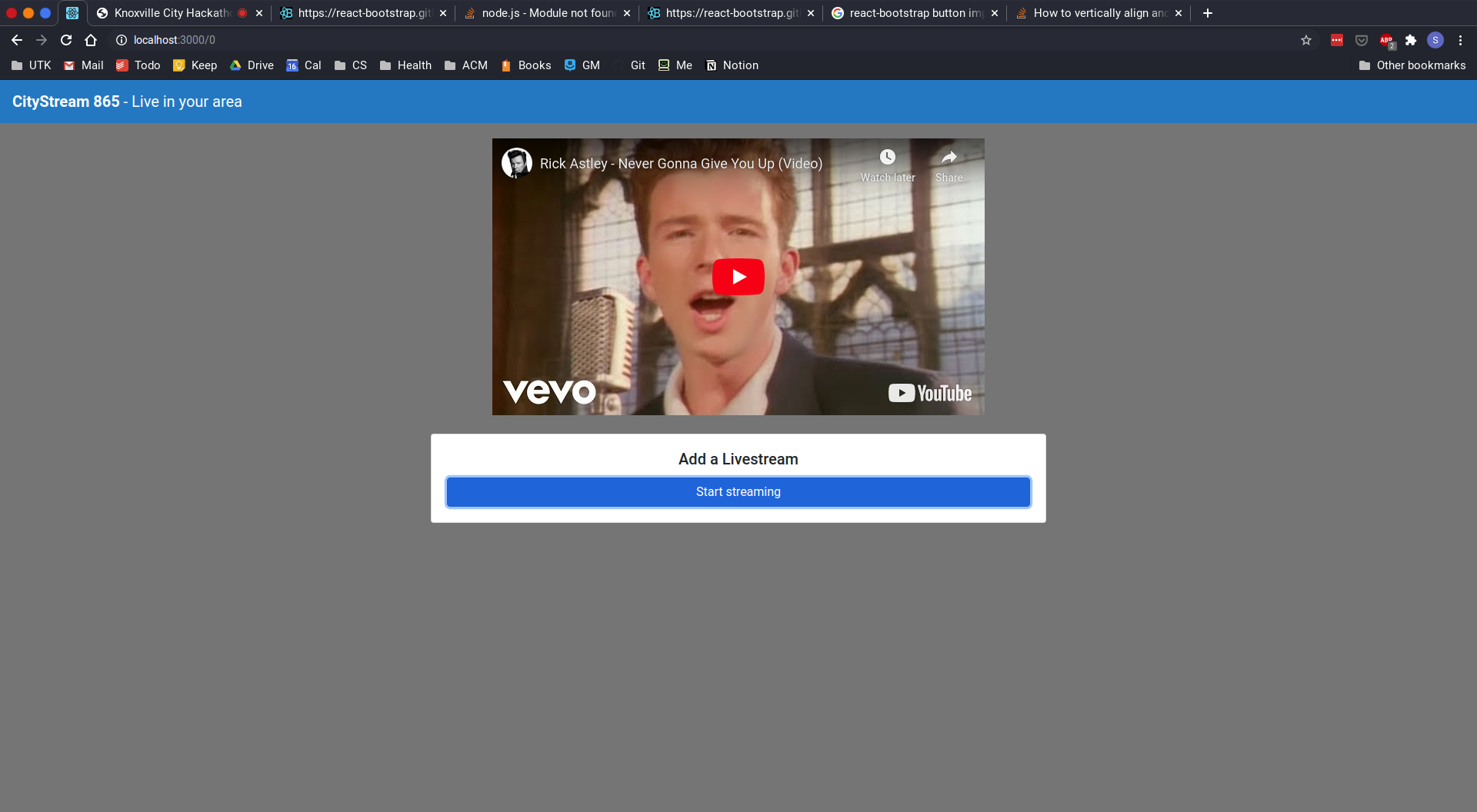
Task: Open the Drive bookmark
Action: [x=252, y=65]
